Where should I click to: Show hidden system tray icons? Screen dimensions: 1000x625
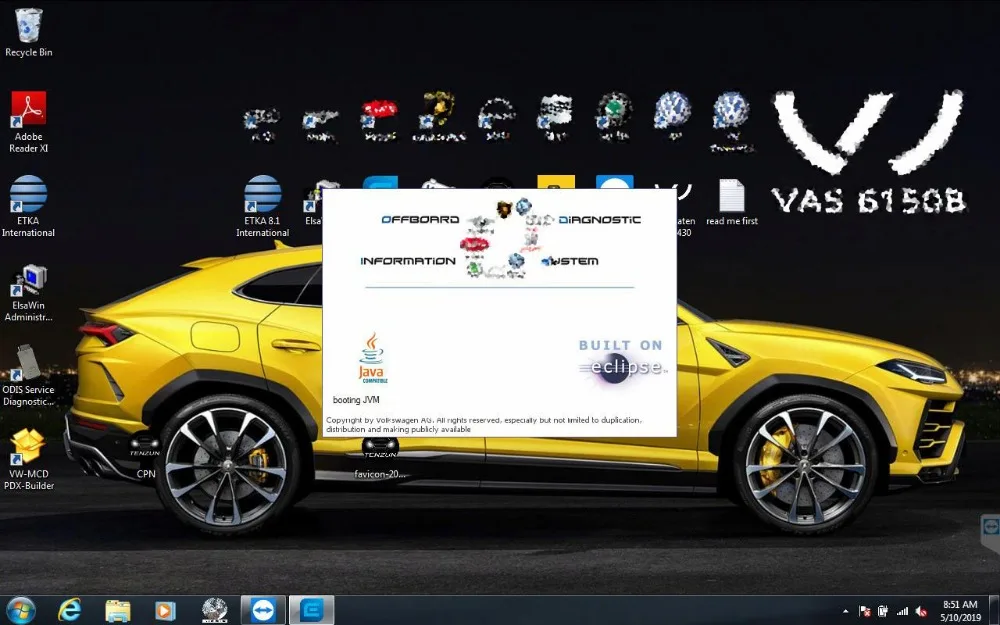846,612
